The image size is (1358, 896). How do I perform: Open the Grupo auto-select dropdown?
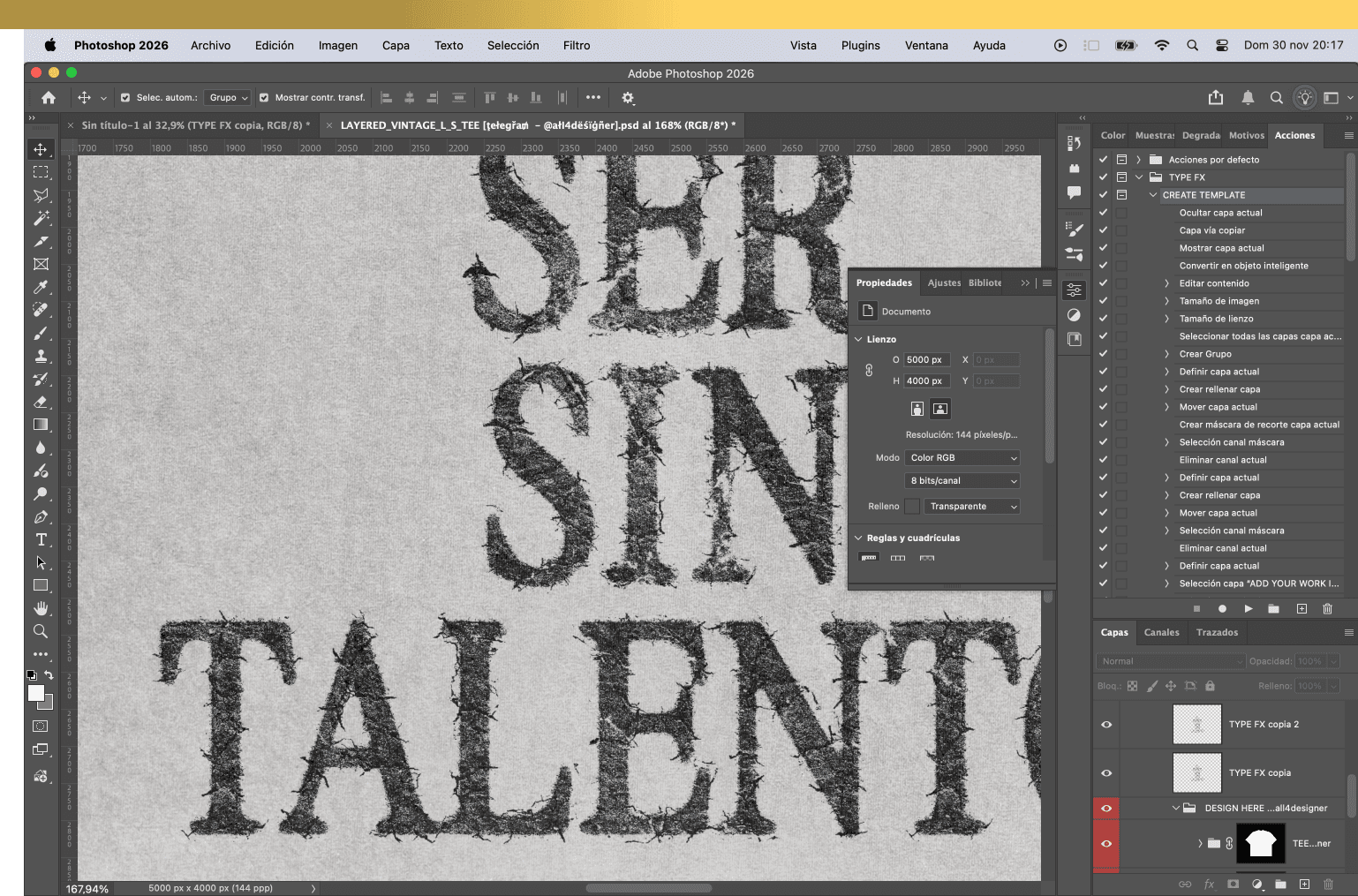[x=228, y=98]
